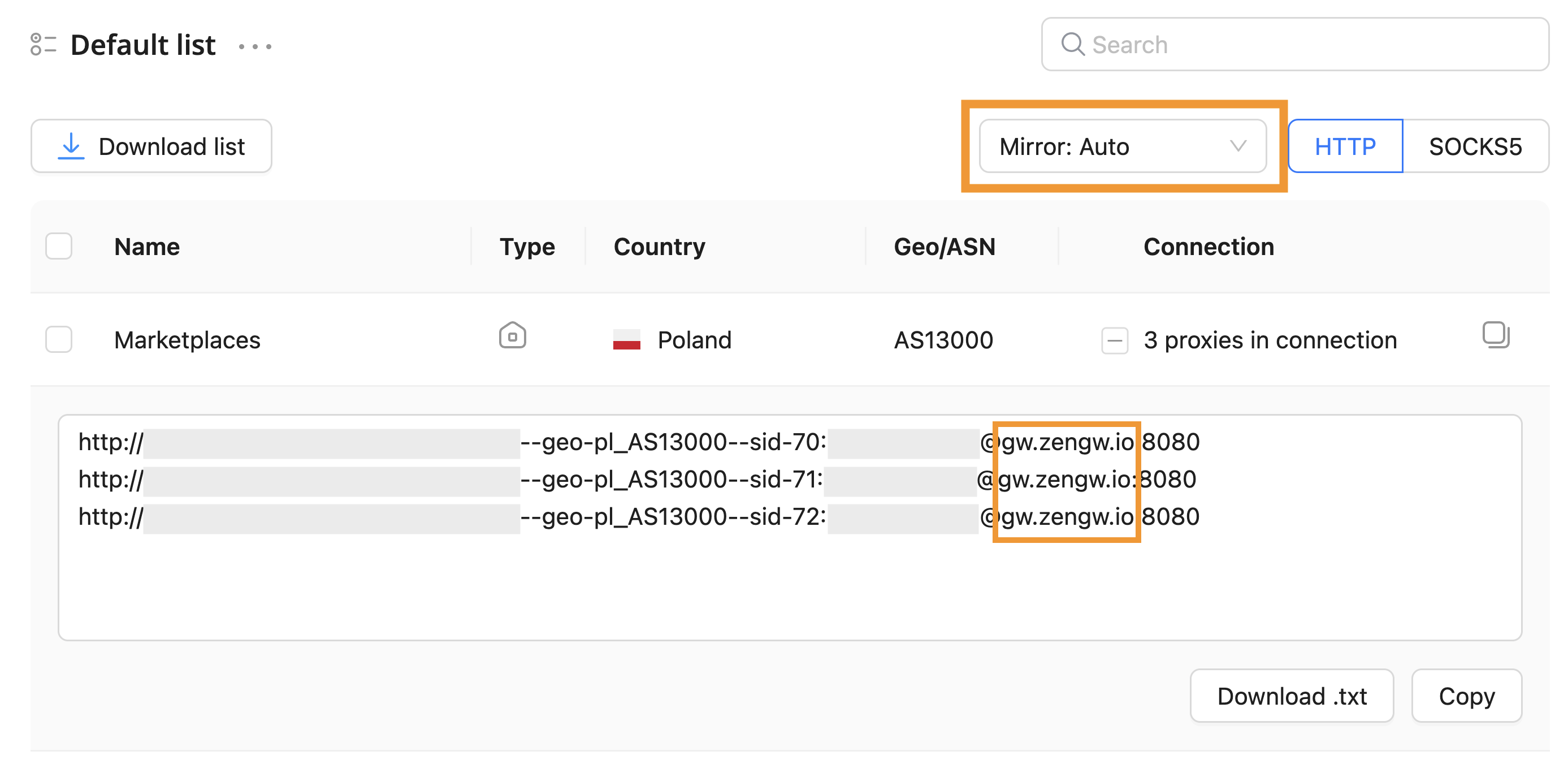Click the download arrow icon
The width and height of the screenshot is (1568, 768).
pos(71,146)
